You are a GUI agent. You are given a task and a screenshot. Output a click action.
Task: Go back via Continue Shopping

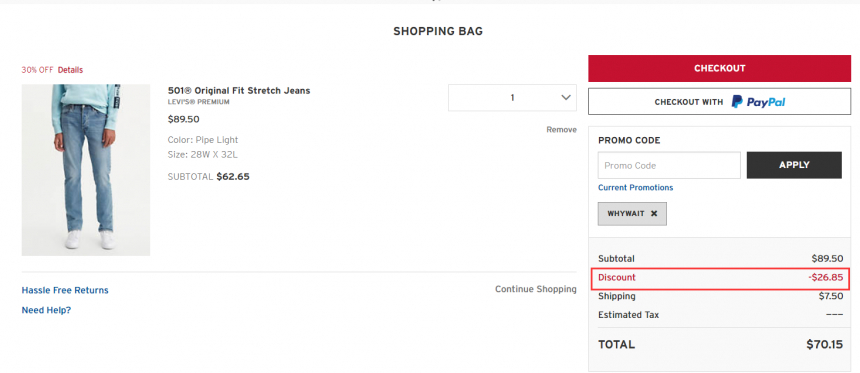(x=536, y=289)
